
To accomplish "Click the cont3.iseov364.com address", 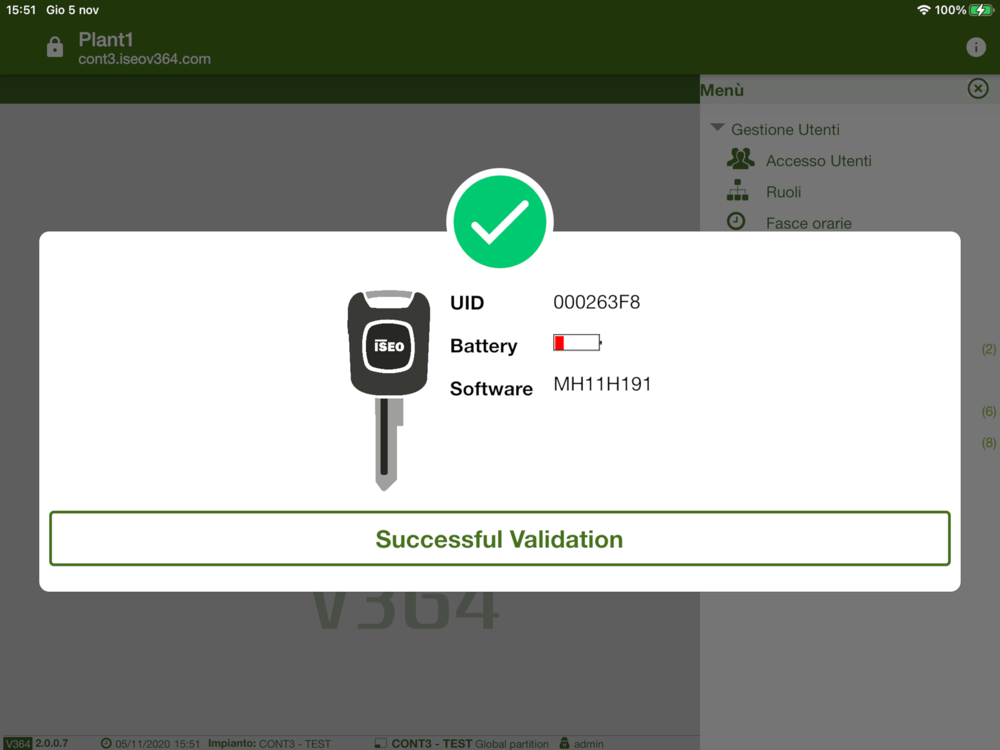I will tap(144, 59).
